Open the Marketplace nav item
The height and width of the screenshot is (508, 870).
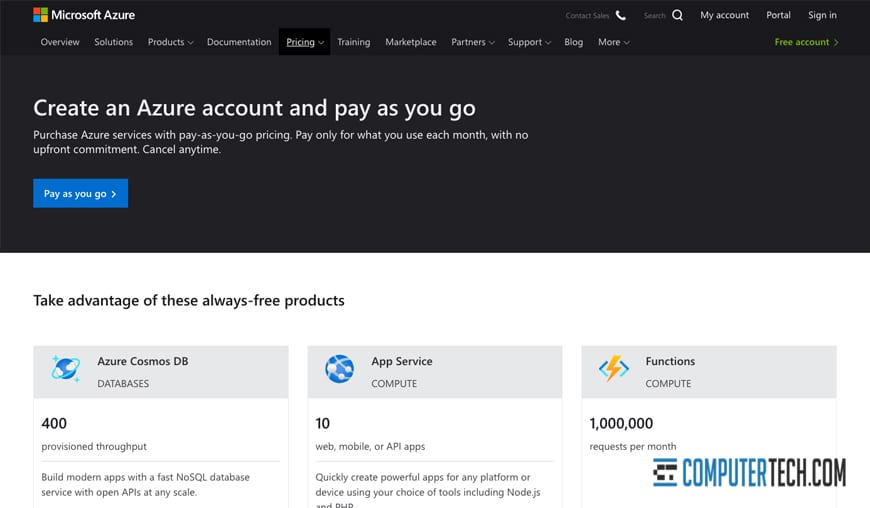point(411,42)
